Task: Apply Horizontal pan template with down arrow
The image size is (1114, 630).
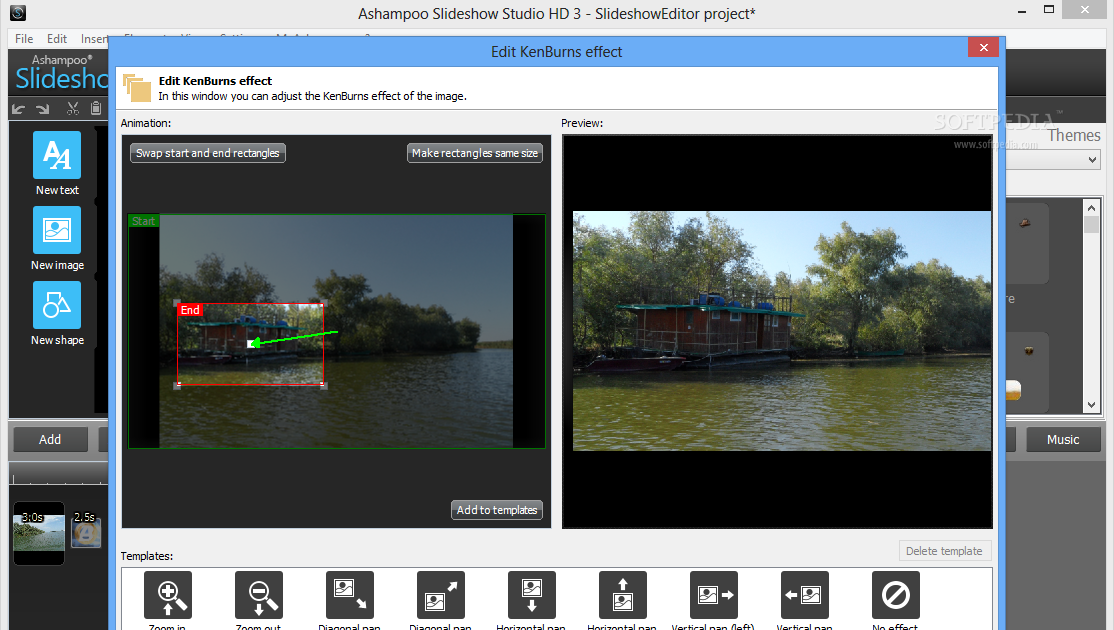Action: click(531, 595)
